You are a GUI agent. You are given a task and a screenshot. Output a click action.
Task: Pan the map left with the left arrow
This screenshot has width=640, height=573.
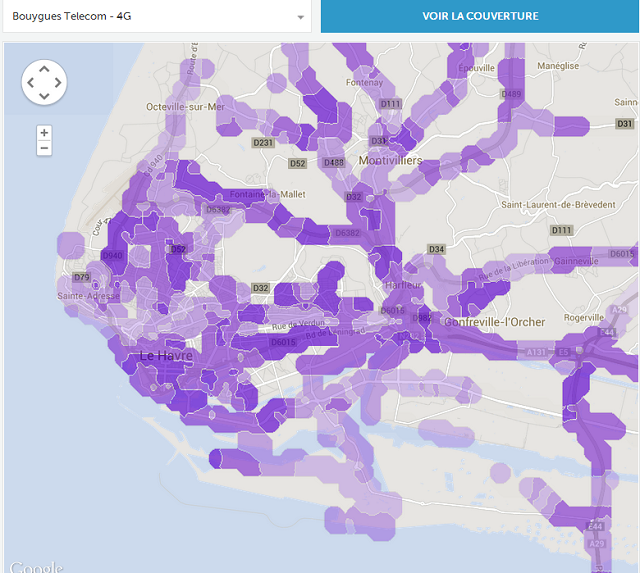coord(31,83)
